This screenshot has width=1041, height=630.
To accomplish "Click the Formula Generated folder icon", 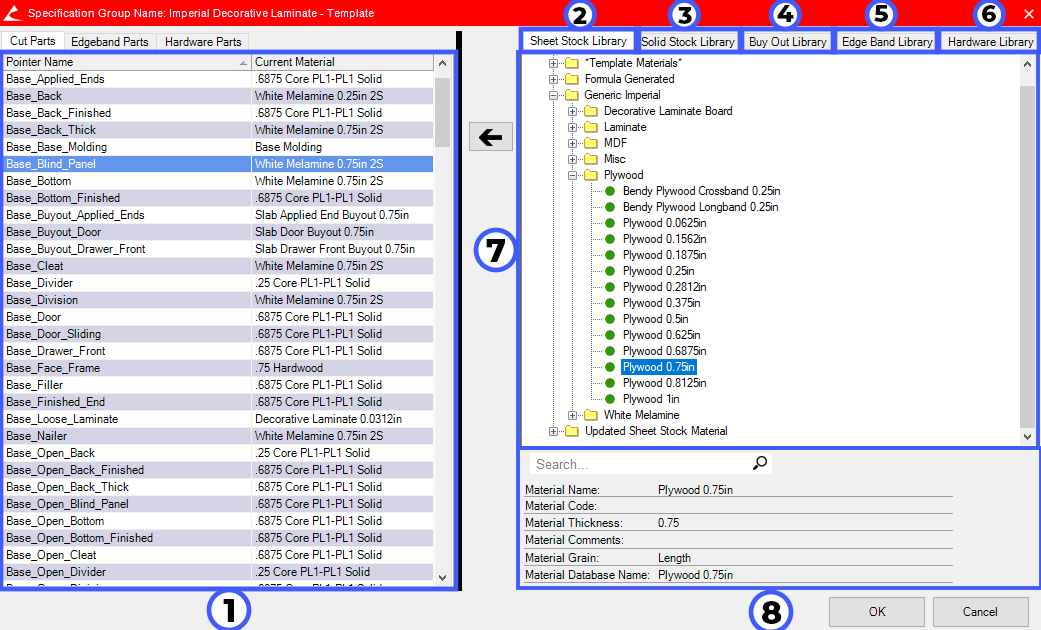I will [572, 79].
